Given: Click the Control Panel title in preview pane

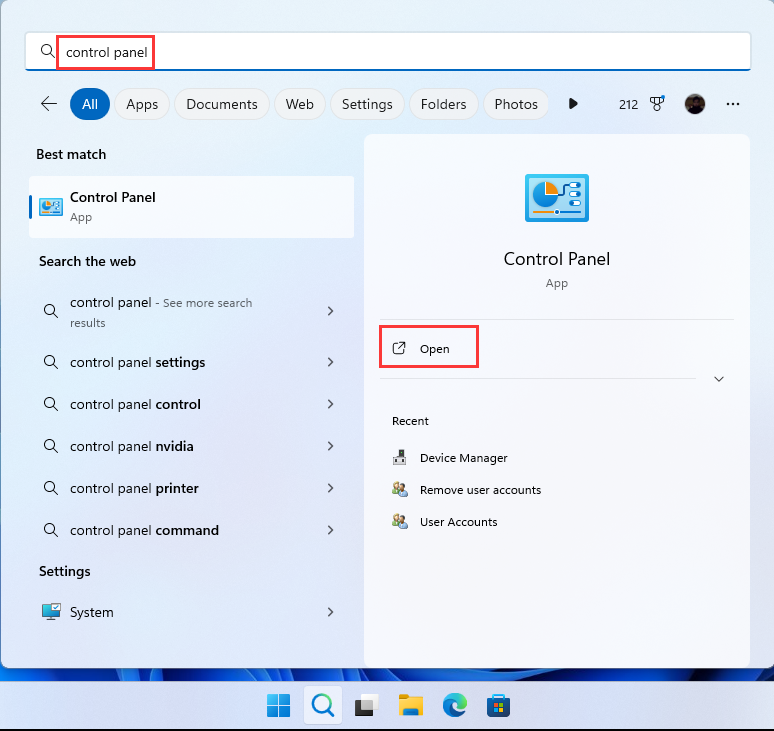Looking at the screenshot, I should coord(556,259).
